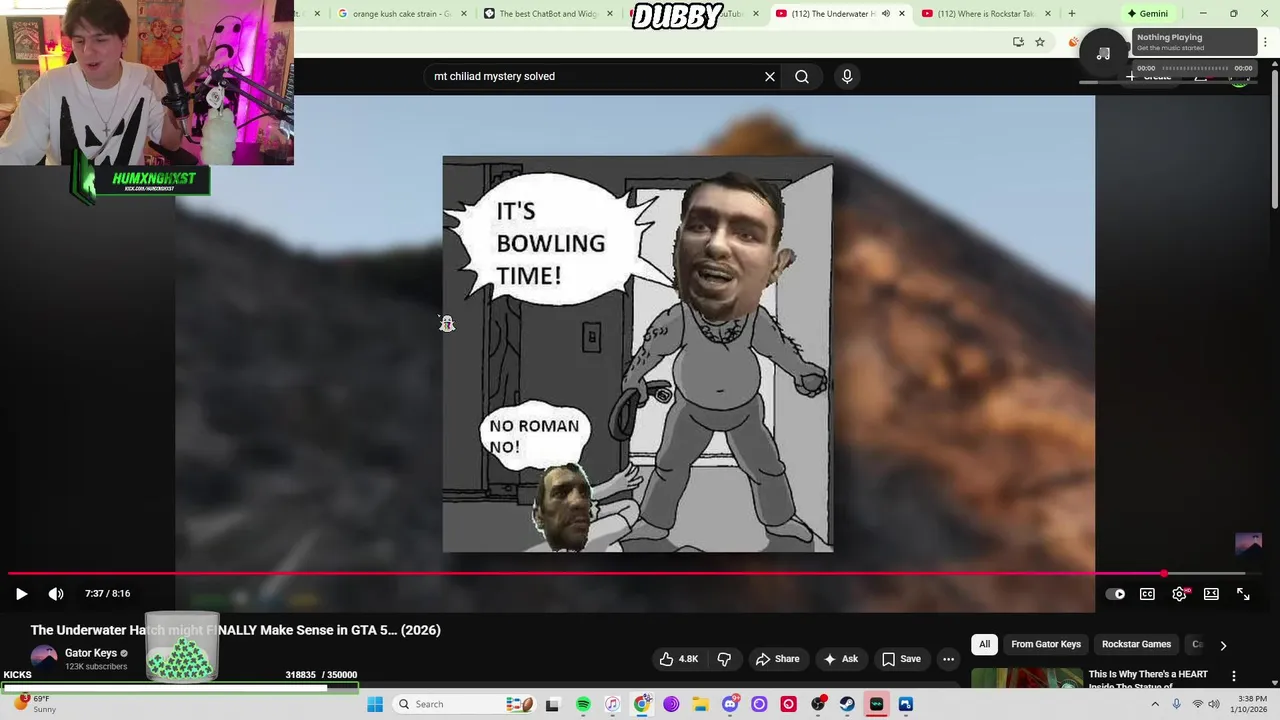Click the install app icon in the address bar
The image size is (1280, 720).
[1018, 42]
